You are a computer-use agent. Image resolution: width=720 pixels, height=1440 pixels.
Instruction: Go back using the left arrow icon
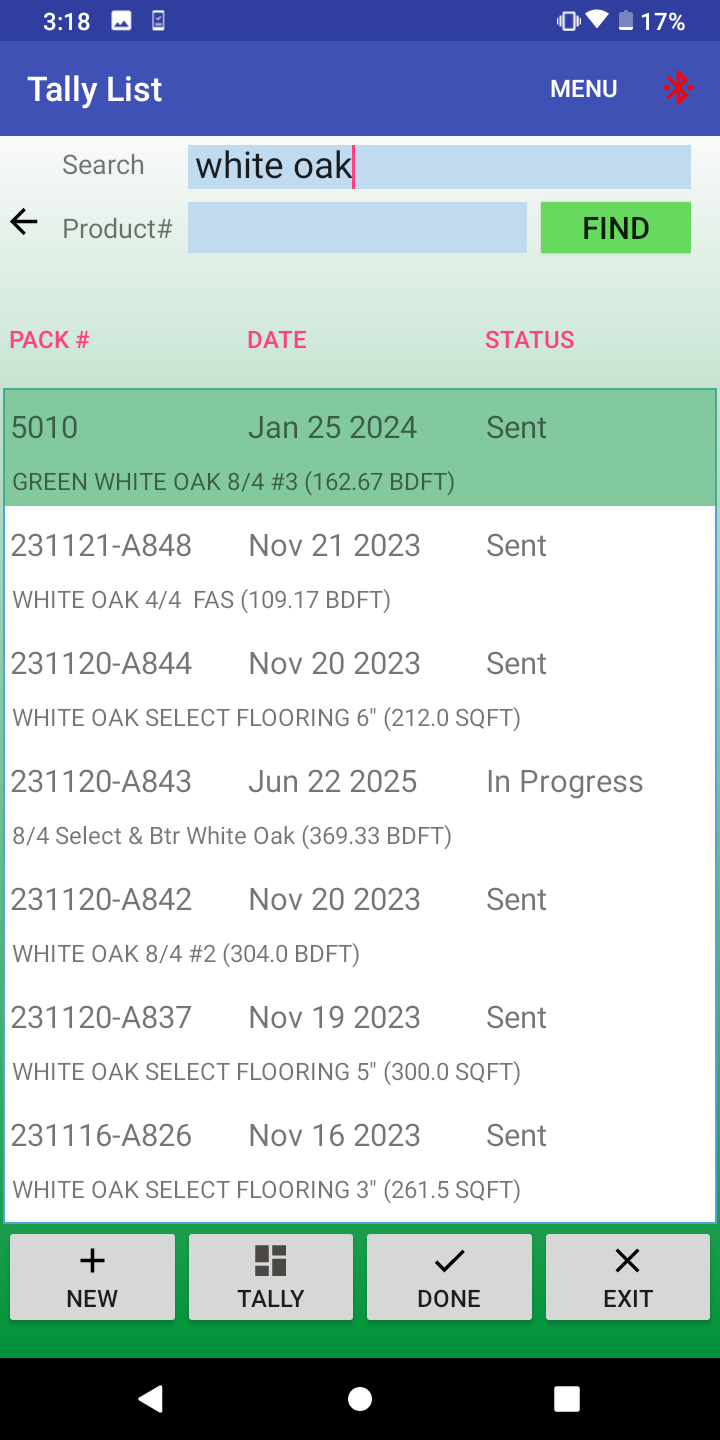[x=24, y=222]
